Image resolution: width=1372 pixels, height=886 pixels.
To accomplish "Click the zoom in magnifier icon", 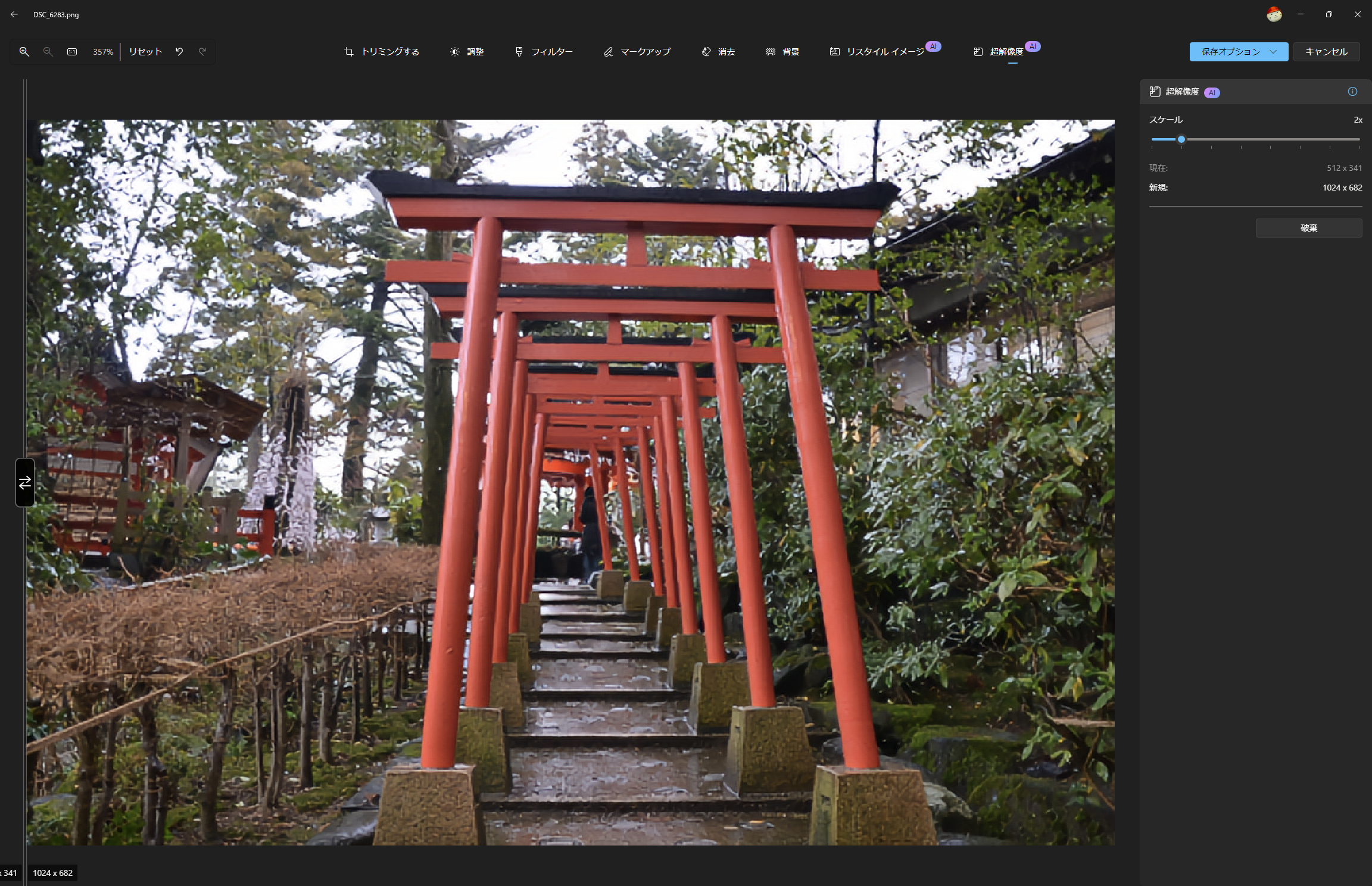I will pyautogui.click(x=24, y=52).
